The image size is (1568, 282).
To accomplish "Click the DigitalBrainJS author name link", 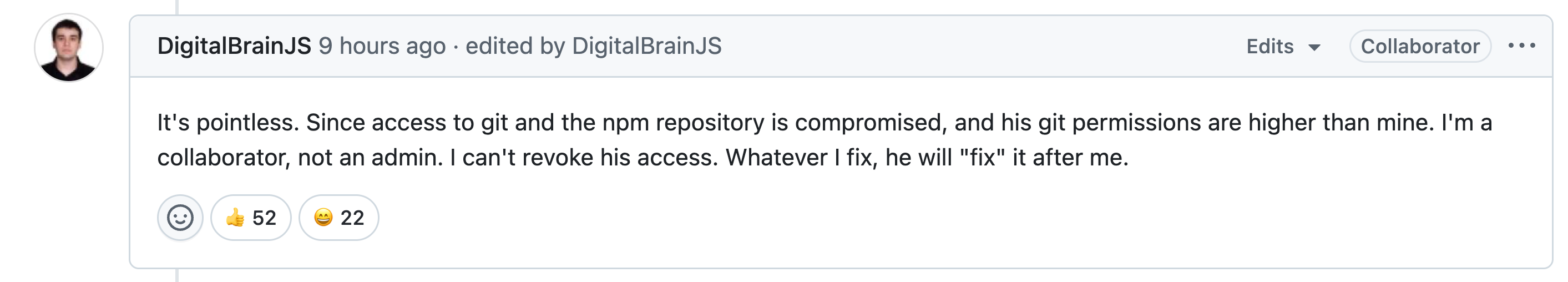I will point(234,46).
